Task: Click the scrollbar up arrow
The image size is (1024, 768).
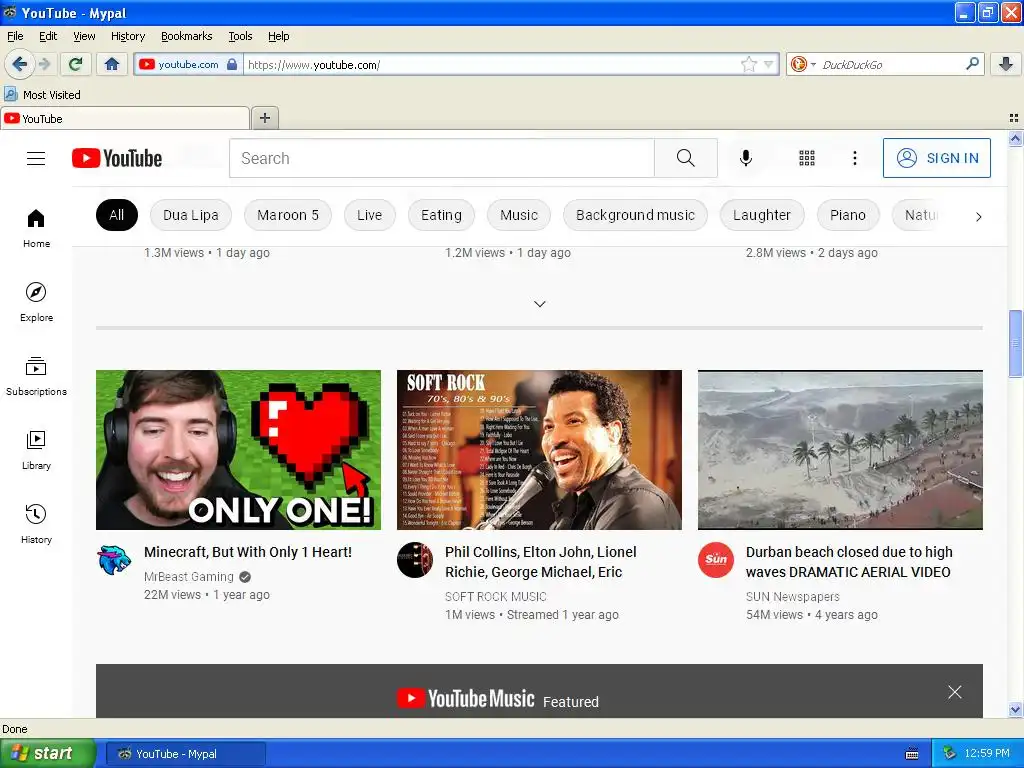Action: (1015, 138)
